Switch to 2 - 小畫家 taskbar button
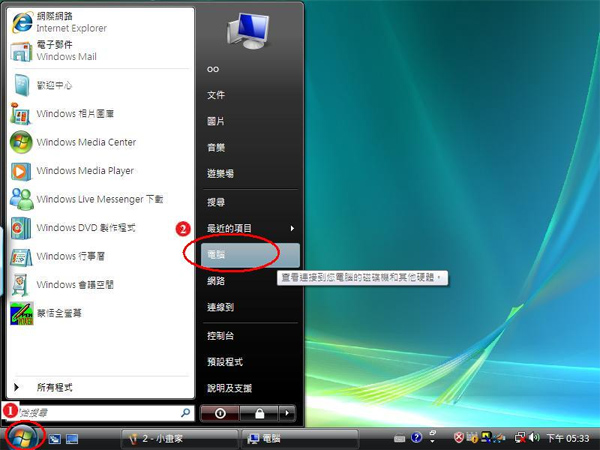Image resolution: width=600 pixels, height=450 pixels. click(179, 439)
